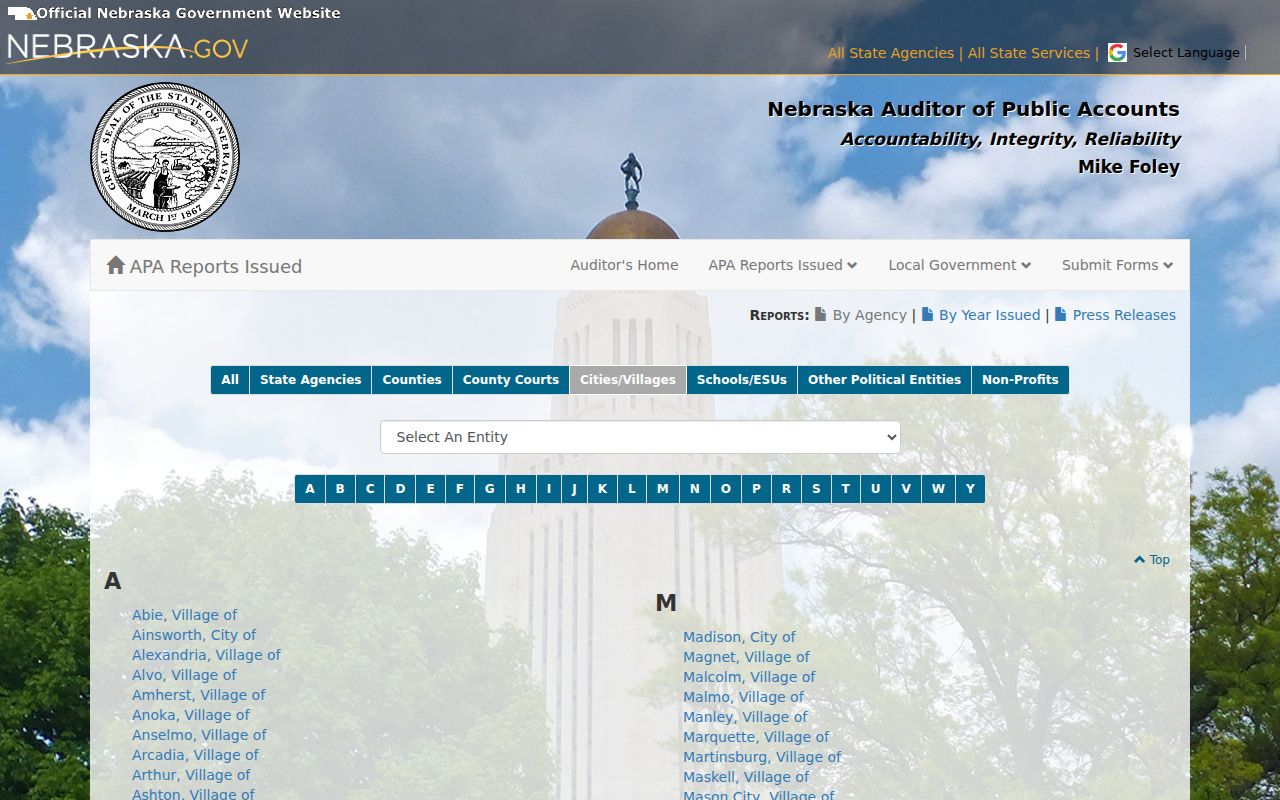1280x800 pixels.
Task: Jump to letter H
Action: tap(521, 489)
